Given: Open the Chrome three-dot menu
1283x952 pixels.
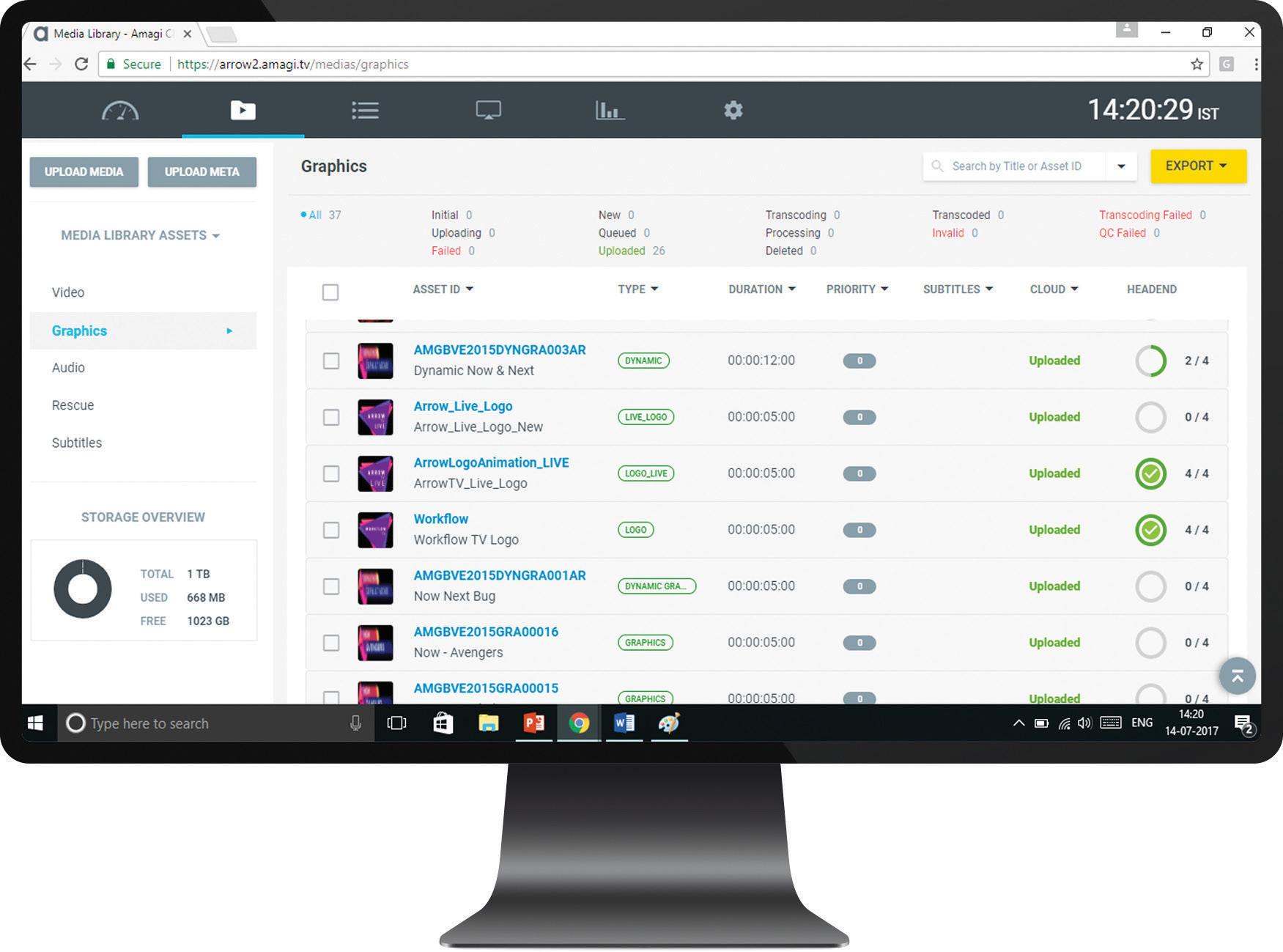Looking at the screenshot, I should (x=1256, y=64).
